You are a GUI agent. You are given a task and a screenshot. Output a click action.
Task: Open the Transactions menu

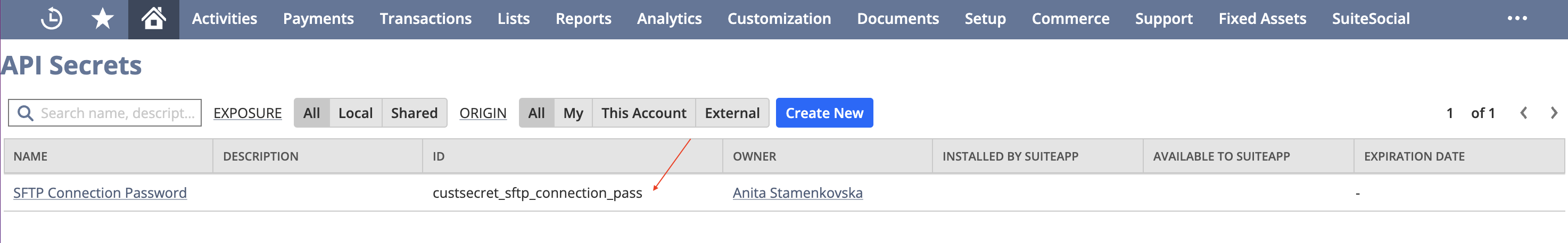point(425,19)
